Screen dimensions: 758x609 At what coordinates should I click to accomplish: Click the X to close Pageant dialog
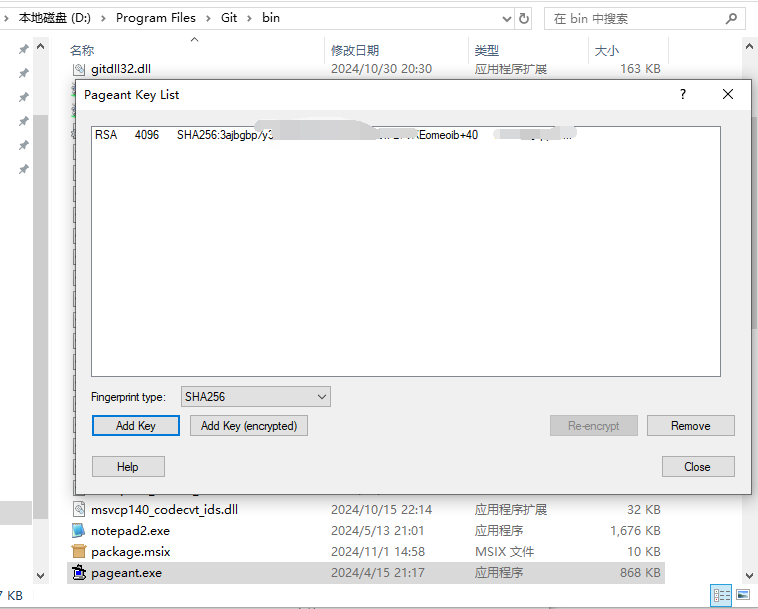(x=728, y=94)
